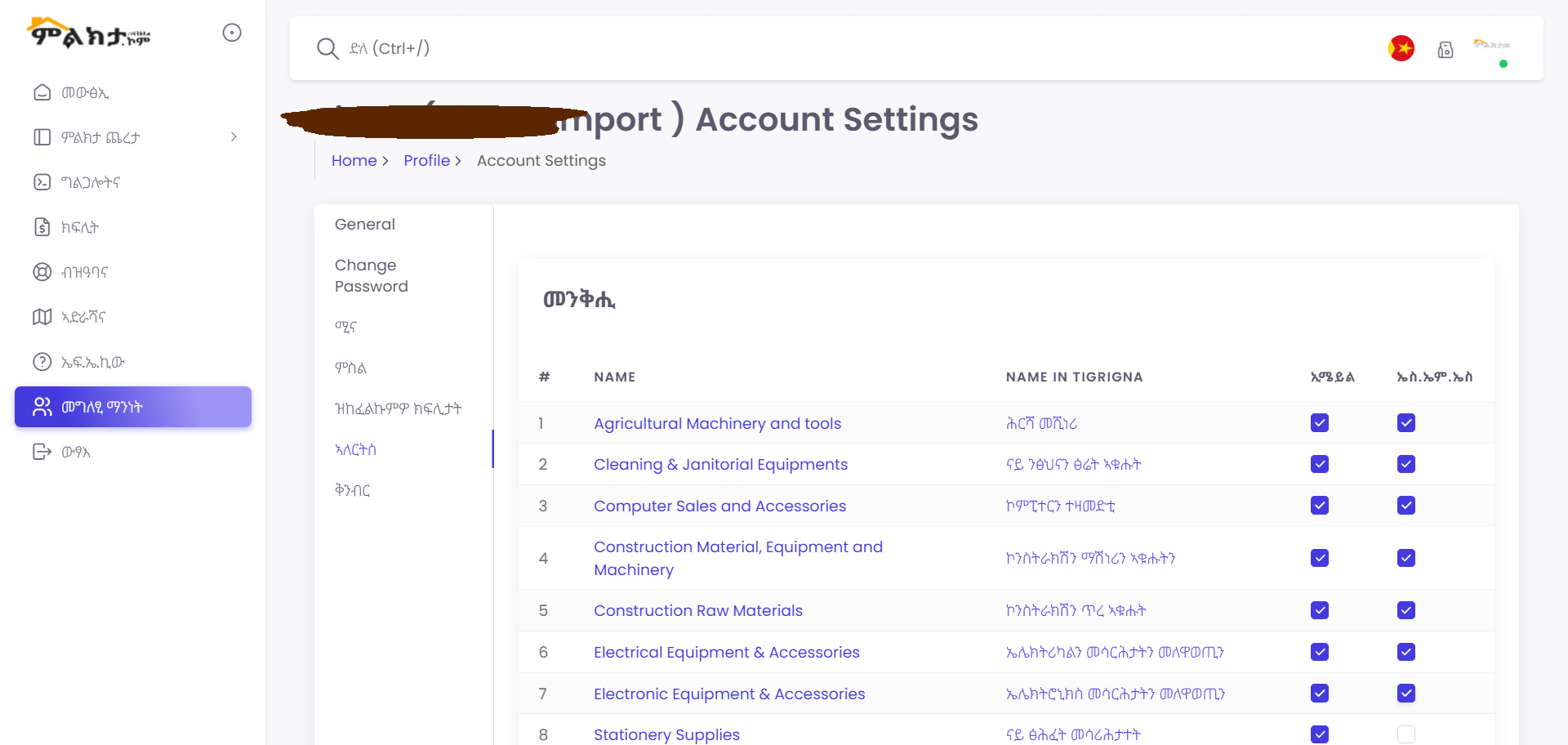1568x745 pixels.
Task: Open the user avatar menu in top bar
Action: [1491, 49]
